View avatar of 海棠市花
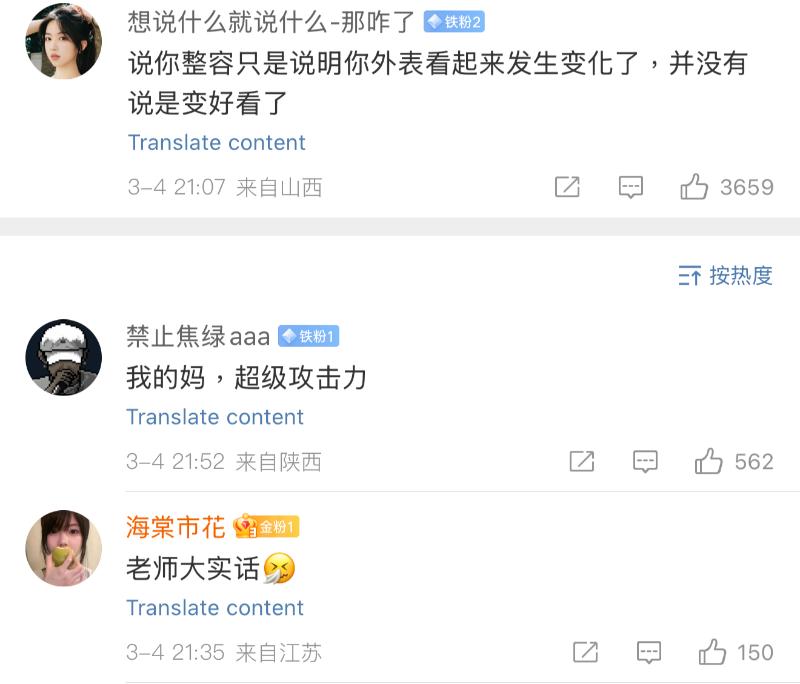The width and height of the screenshot is (800, 684). click(63, 548)
